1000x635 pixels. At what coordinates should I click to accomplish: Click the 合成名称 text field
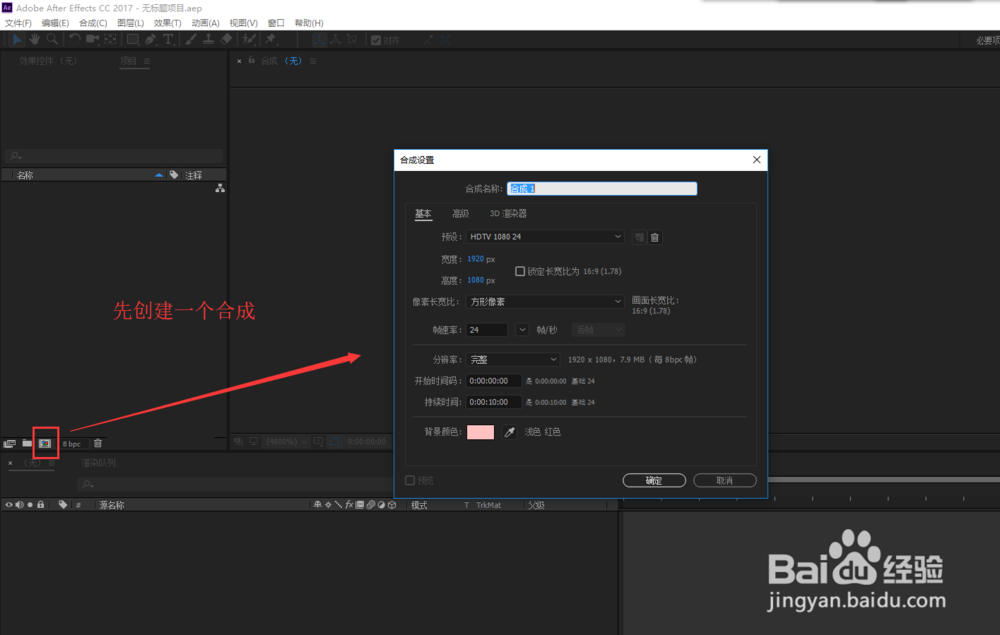click(x=602, y=189)
